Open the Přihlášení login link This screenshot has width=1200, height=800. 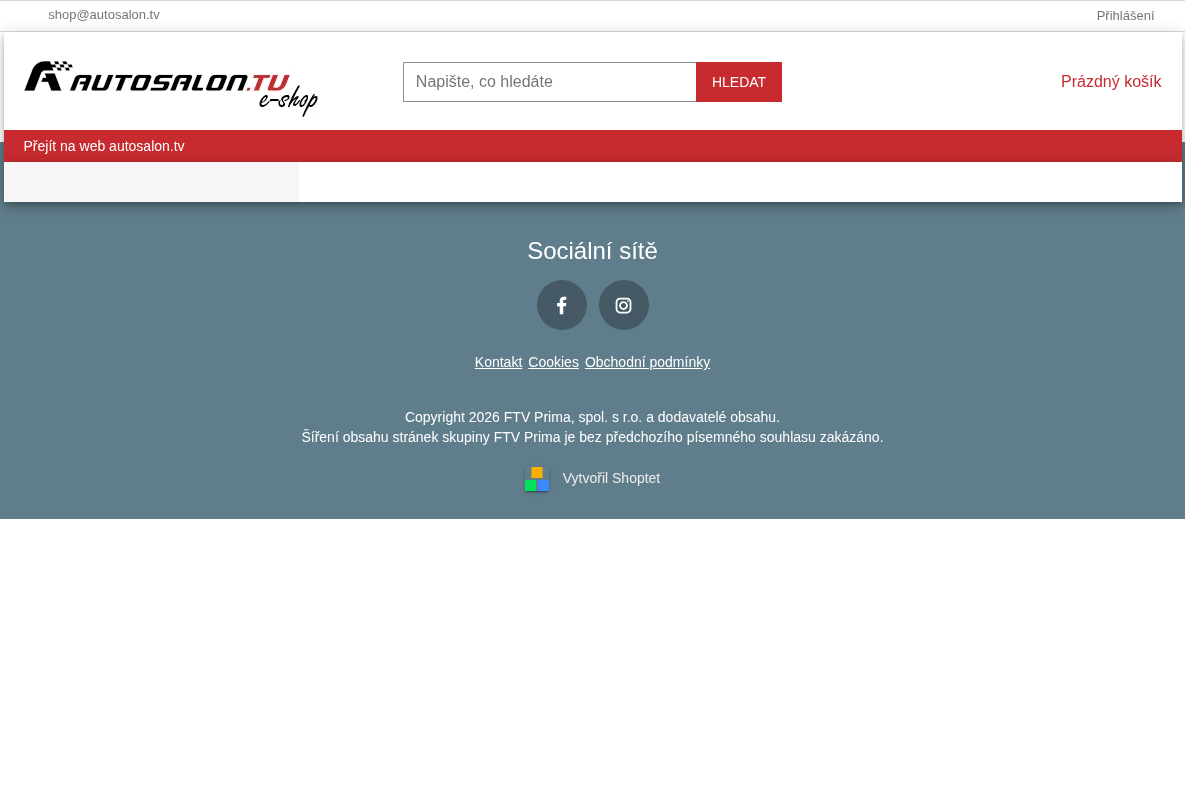(x=1125, y=15)
